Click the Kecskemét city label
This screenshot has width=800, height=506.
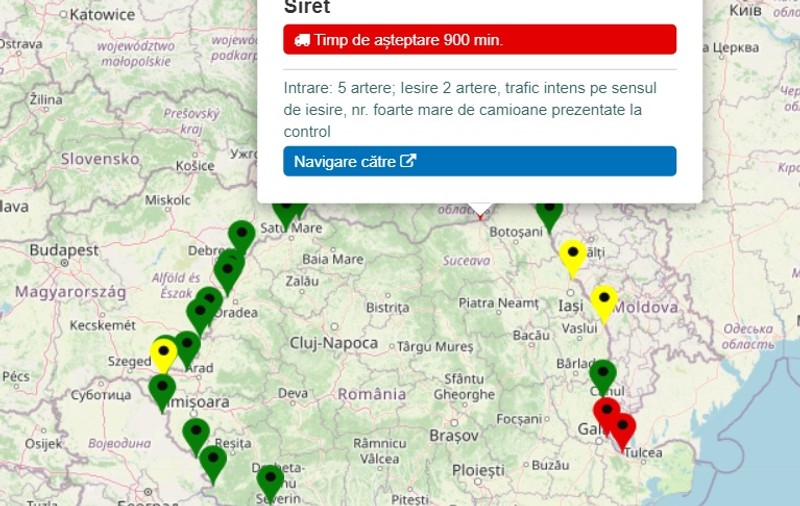point(103,325)
